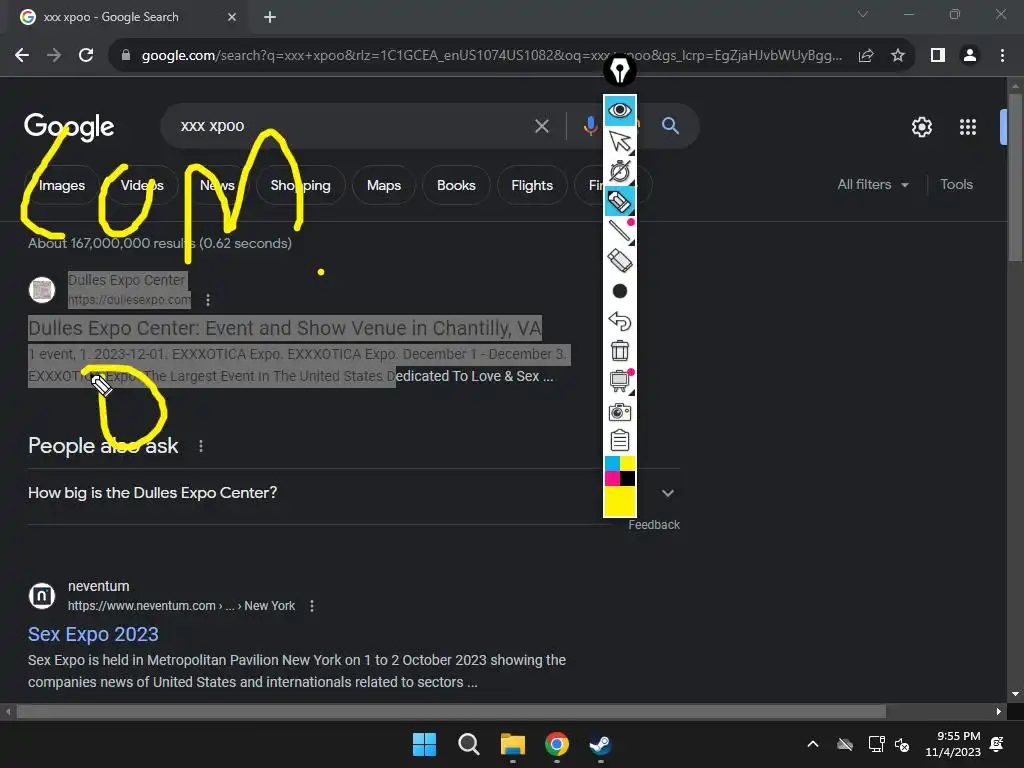The height and width of the screenshot is (768, 1024).
Task: Open File Explorer from the taskbar
Action: point(513,744)
